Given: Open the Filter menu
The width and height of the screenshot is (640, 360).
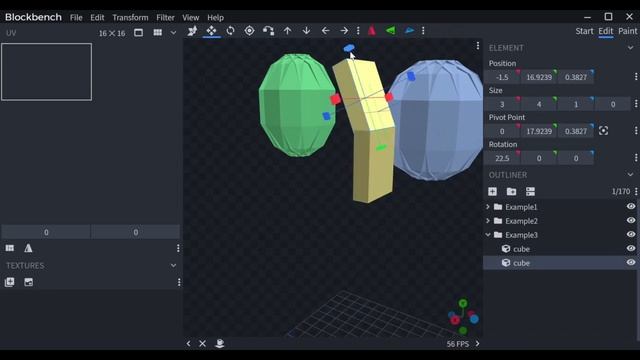Looking at the screenshot, I should (165, 18).
